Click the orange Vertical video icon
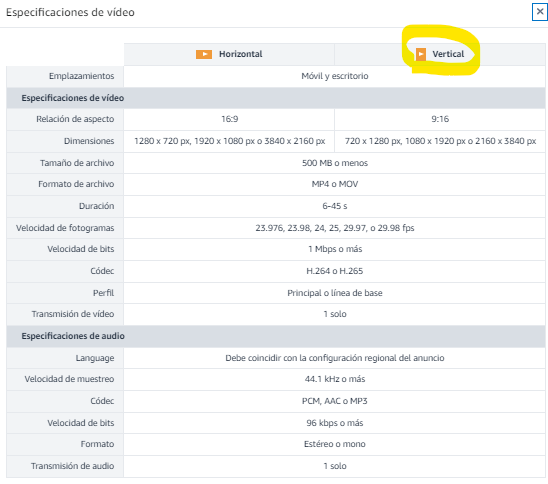Image resolution: width=548 pixels, height=484 pixels. pos(421,54)
